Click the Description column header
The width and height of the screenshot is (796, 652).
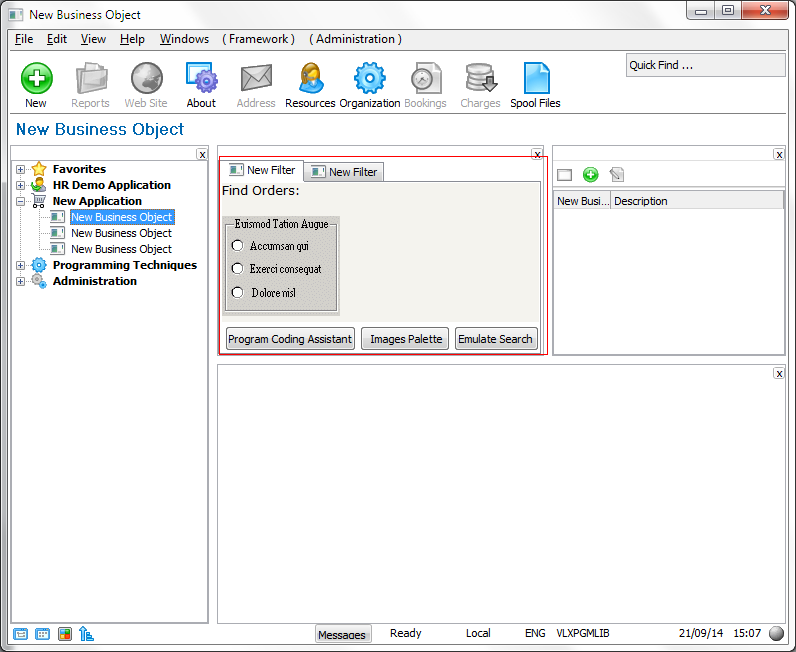tap(698, 201)
